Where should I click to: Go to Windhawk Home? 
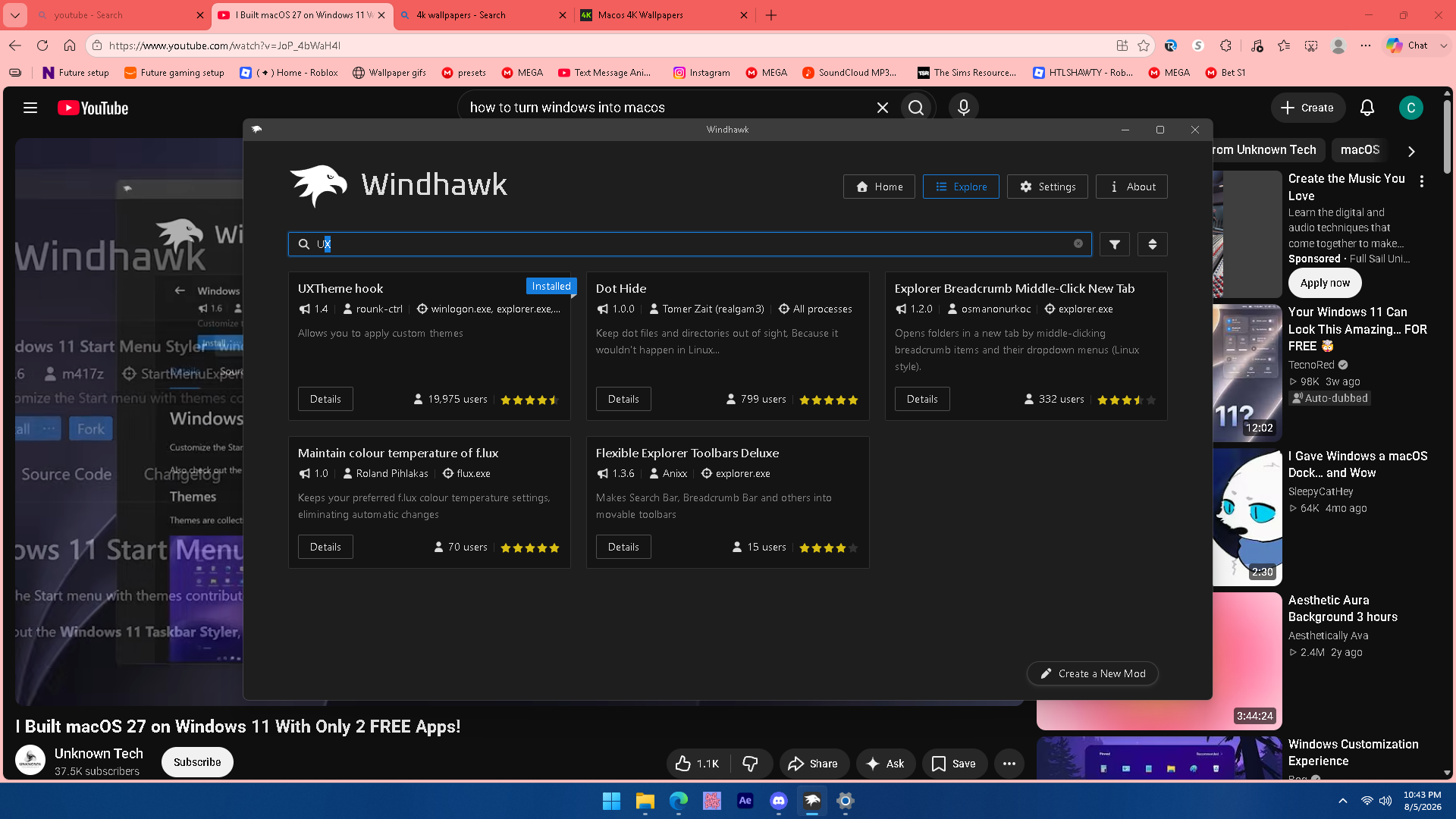pos(879,187)
